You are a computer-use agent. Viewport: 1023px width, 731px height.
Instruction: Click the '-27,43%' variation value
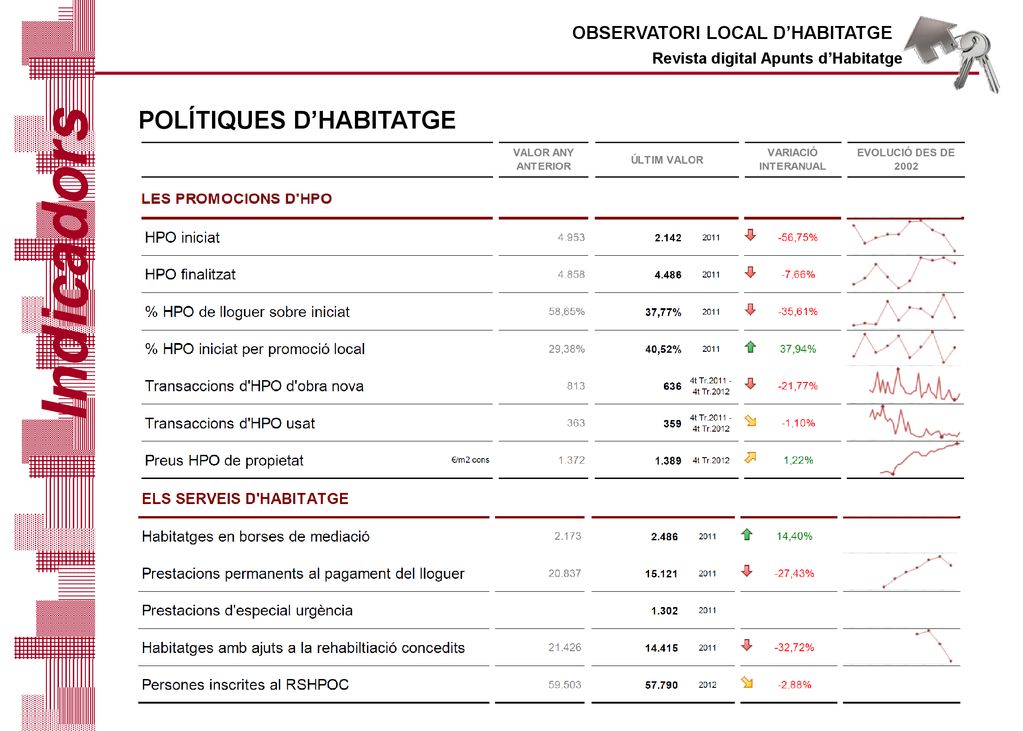tap(794, 574)
